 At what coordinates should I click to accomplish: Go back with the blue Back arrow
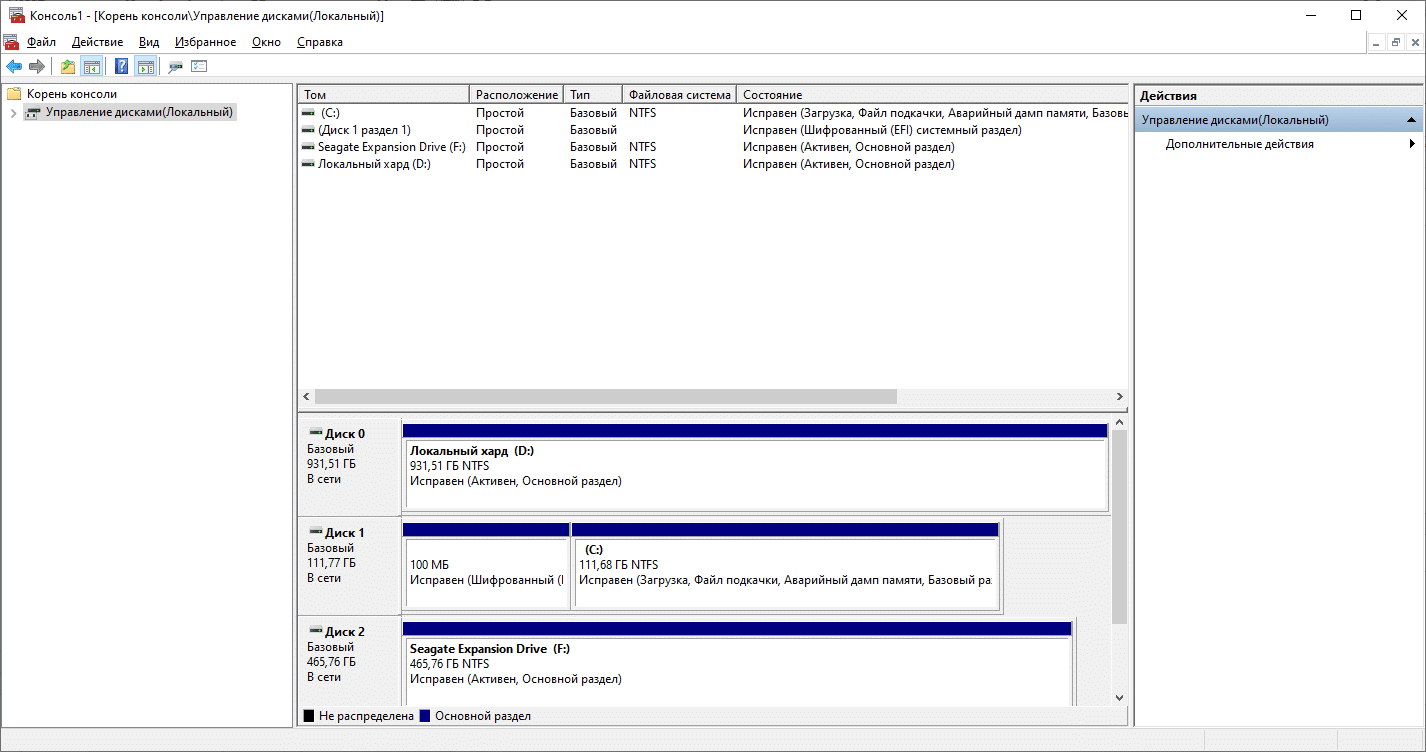[14, 67]
